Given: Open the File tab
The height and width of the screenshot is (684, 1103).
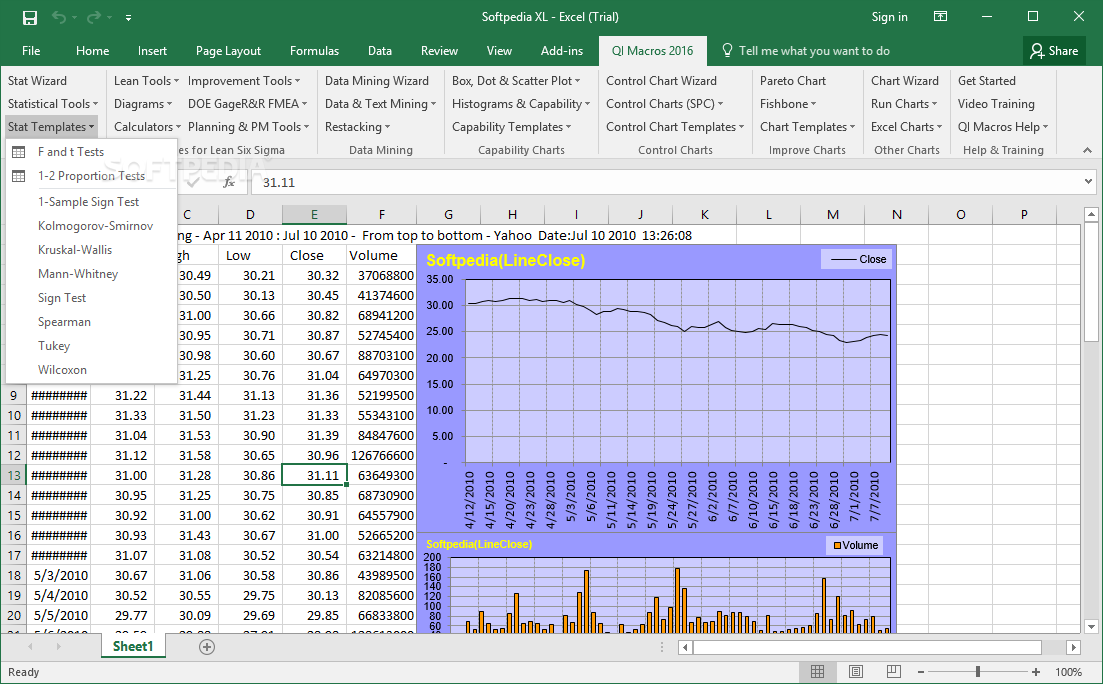Looking at the screenshot, I should tap(31, 51).
